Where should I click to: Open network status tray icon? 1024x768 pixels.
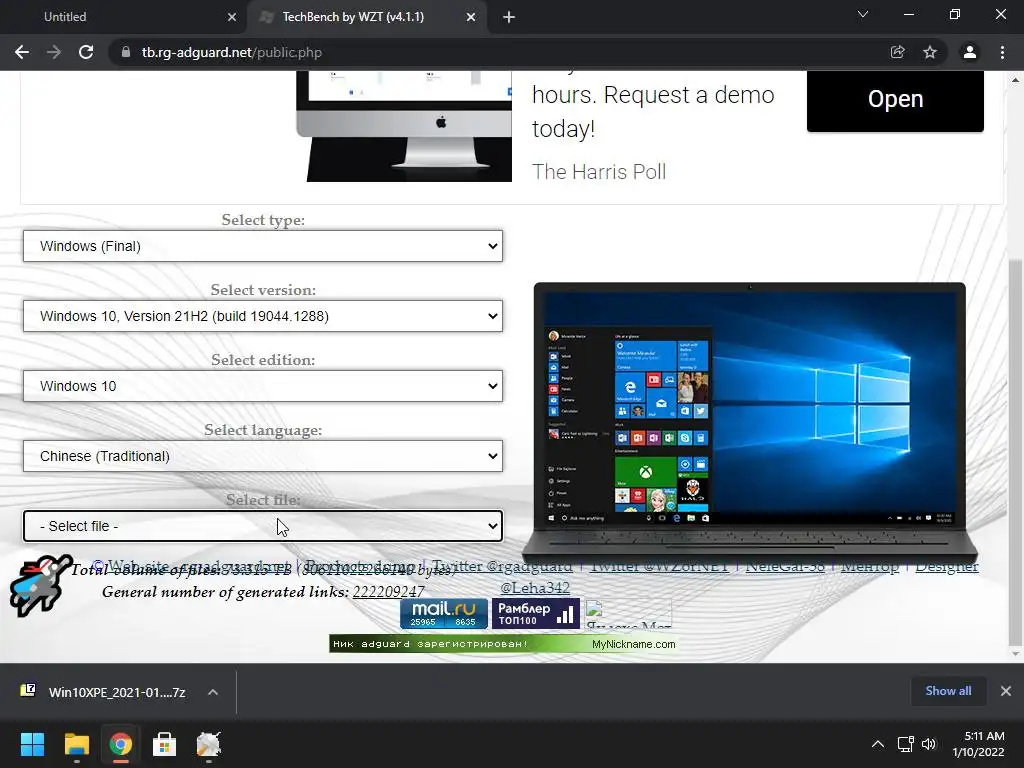(x=905, y=744)
